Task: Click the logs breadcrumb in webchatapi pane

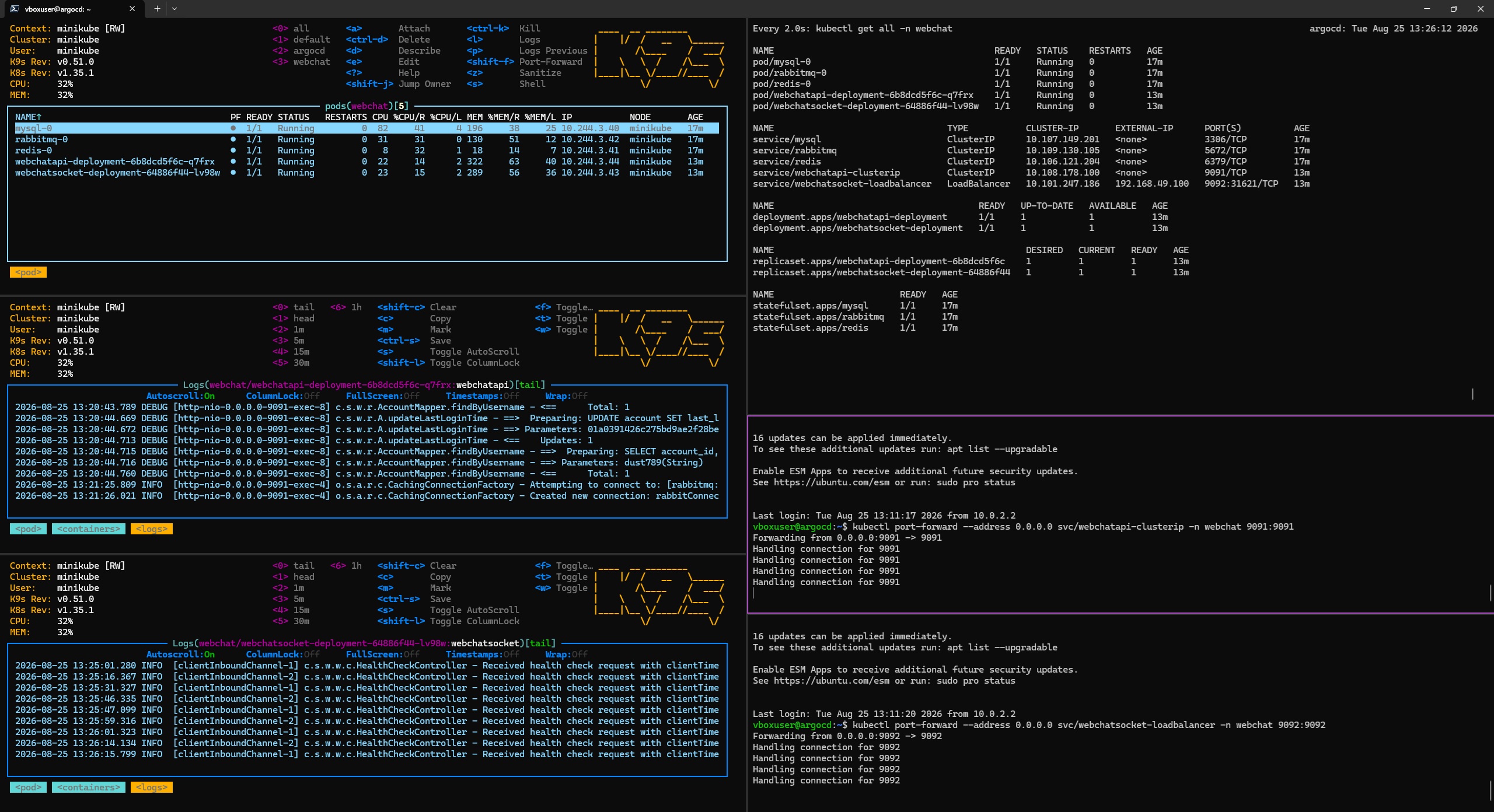Action: pos(152,529)
